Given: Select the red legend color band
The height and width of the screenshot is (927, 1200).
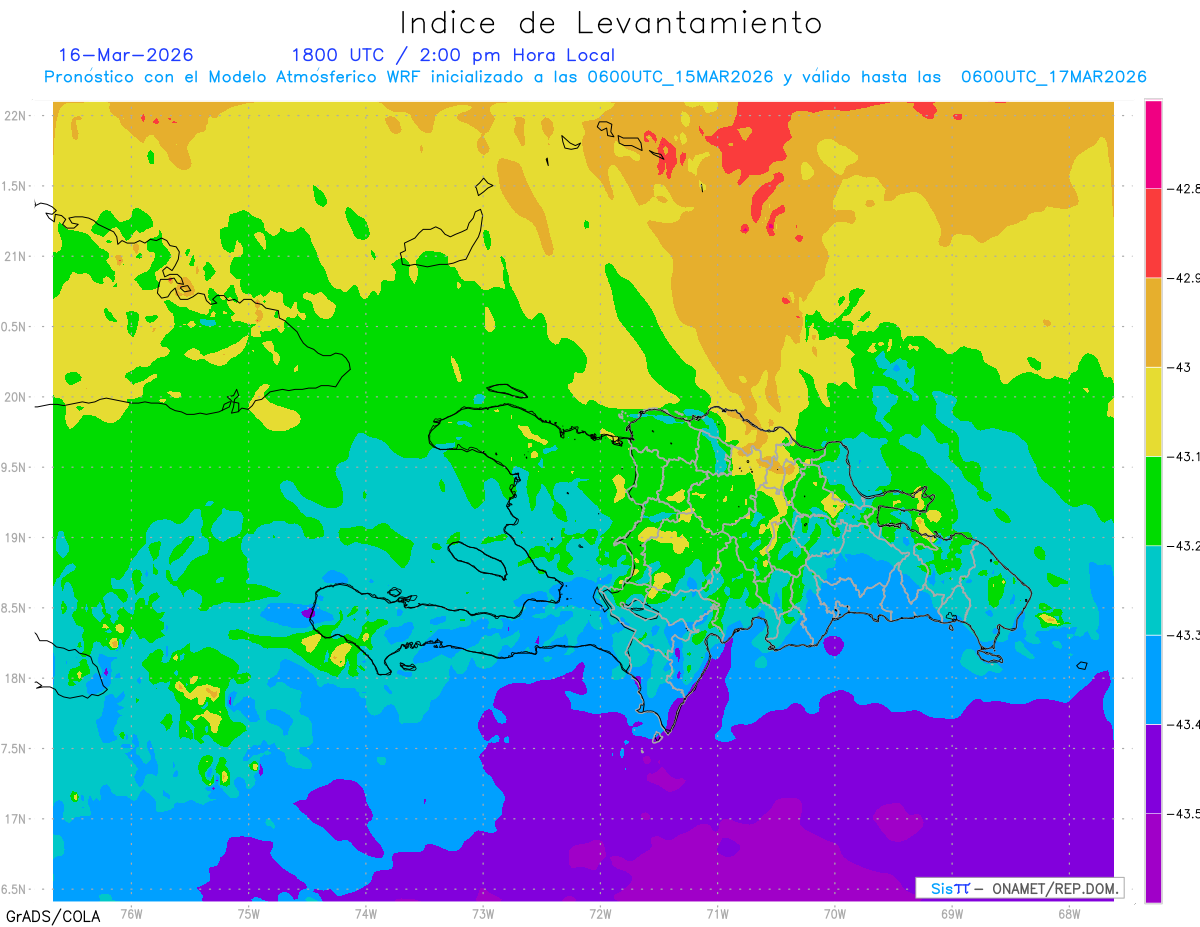Looking at the screenshot, I should point(1153,233).
